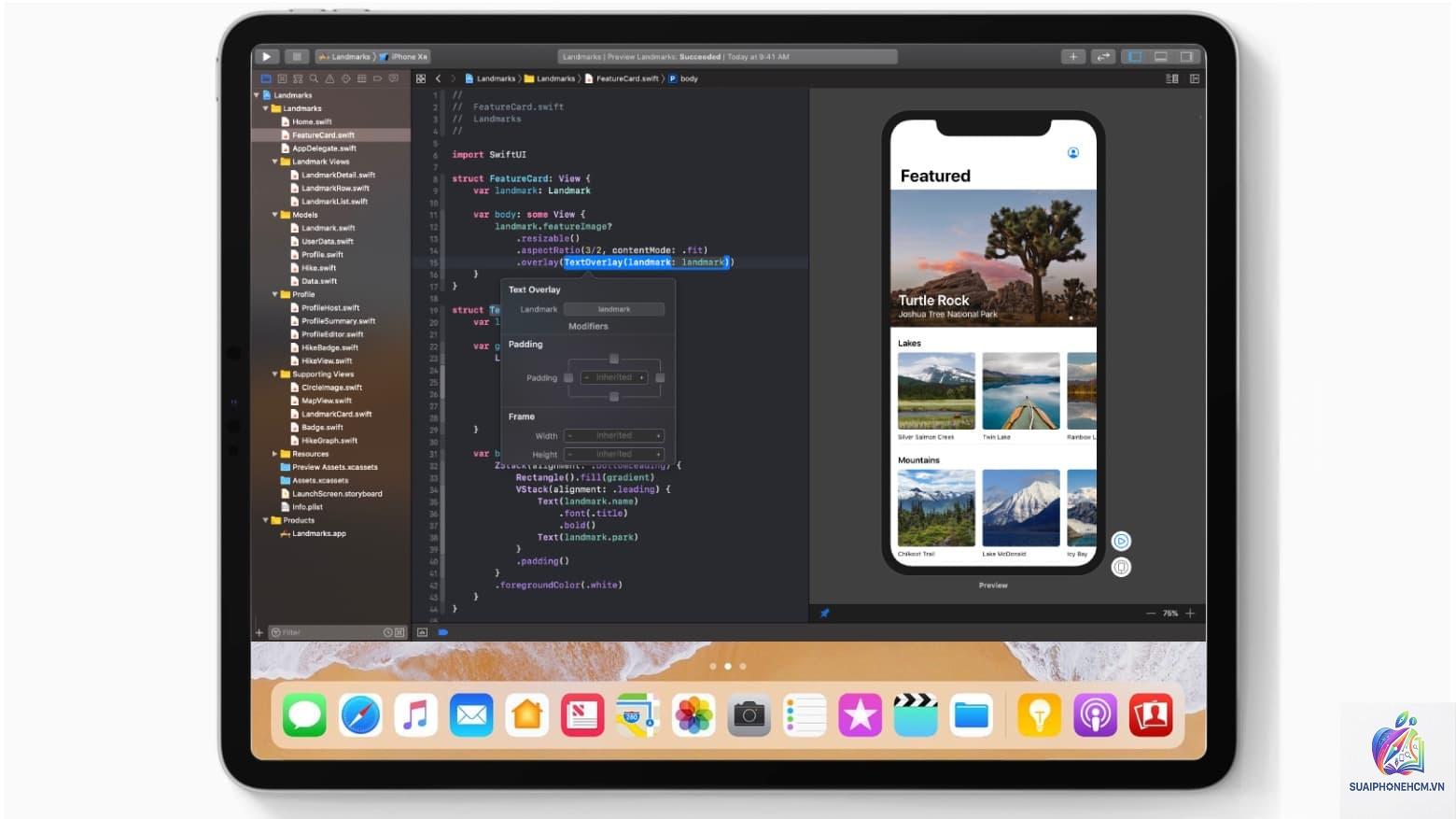1456x819 pixels.
Task: Select the Breakpoint navigator icon
Action: pos(377,79)
